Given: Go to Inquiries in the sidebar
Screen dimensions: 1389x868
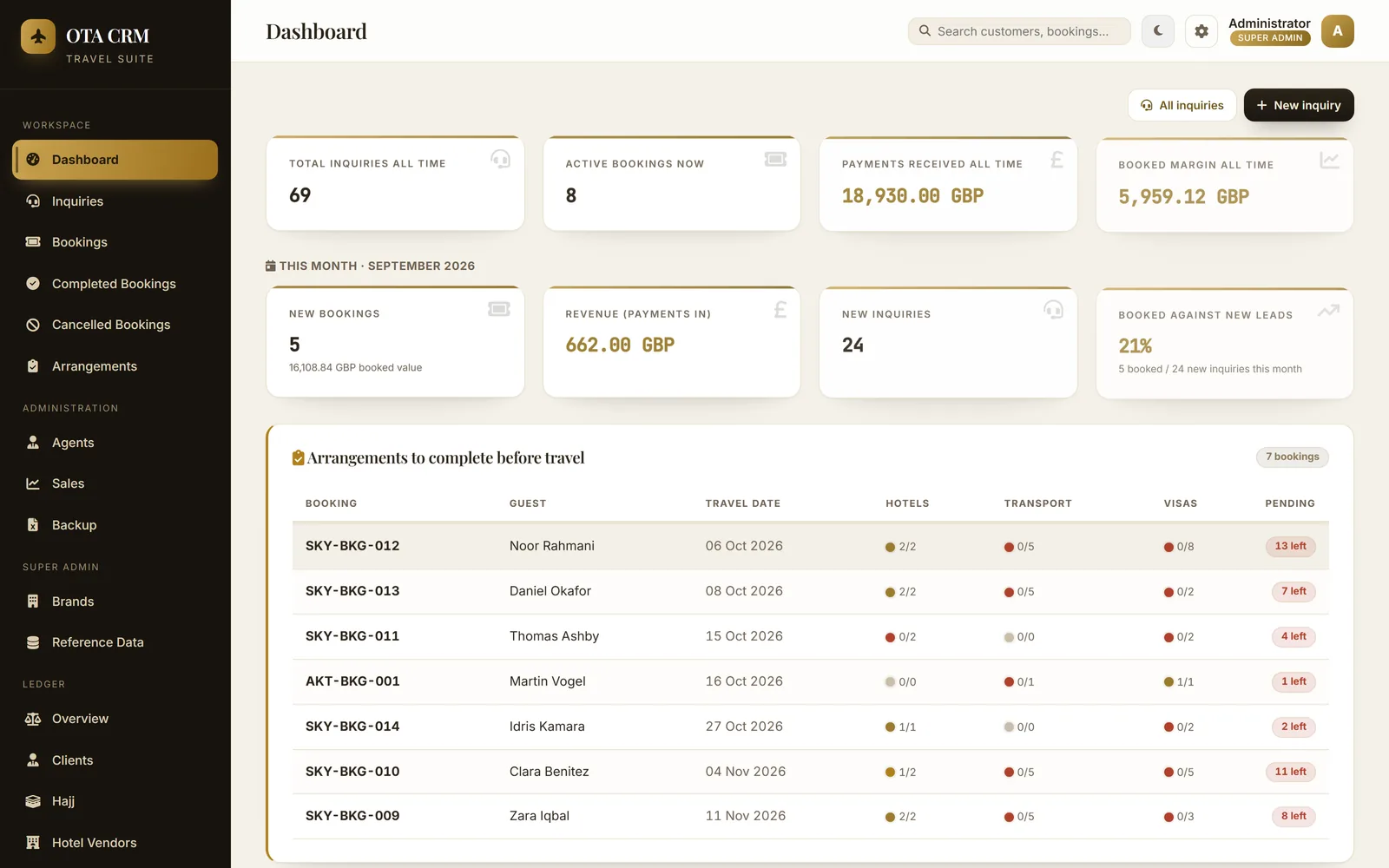Looking at the screenshot, I should [x=115, y=201].
